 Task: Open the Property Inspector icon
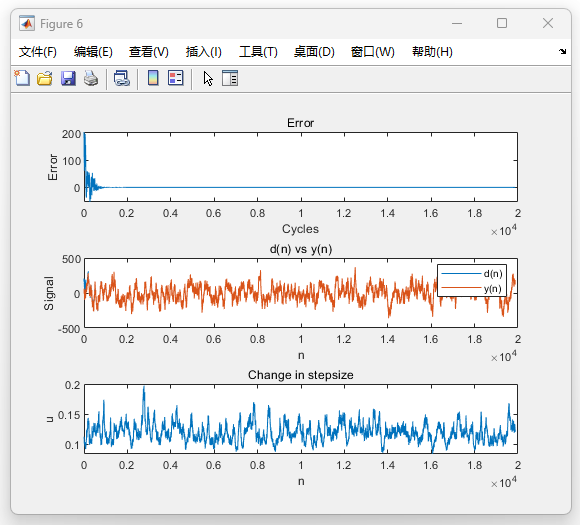pyautogui.click(x=230, y=78)
